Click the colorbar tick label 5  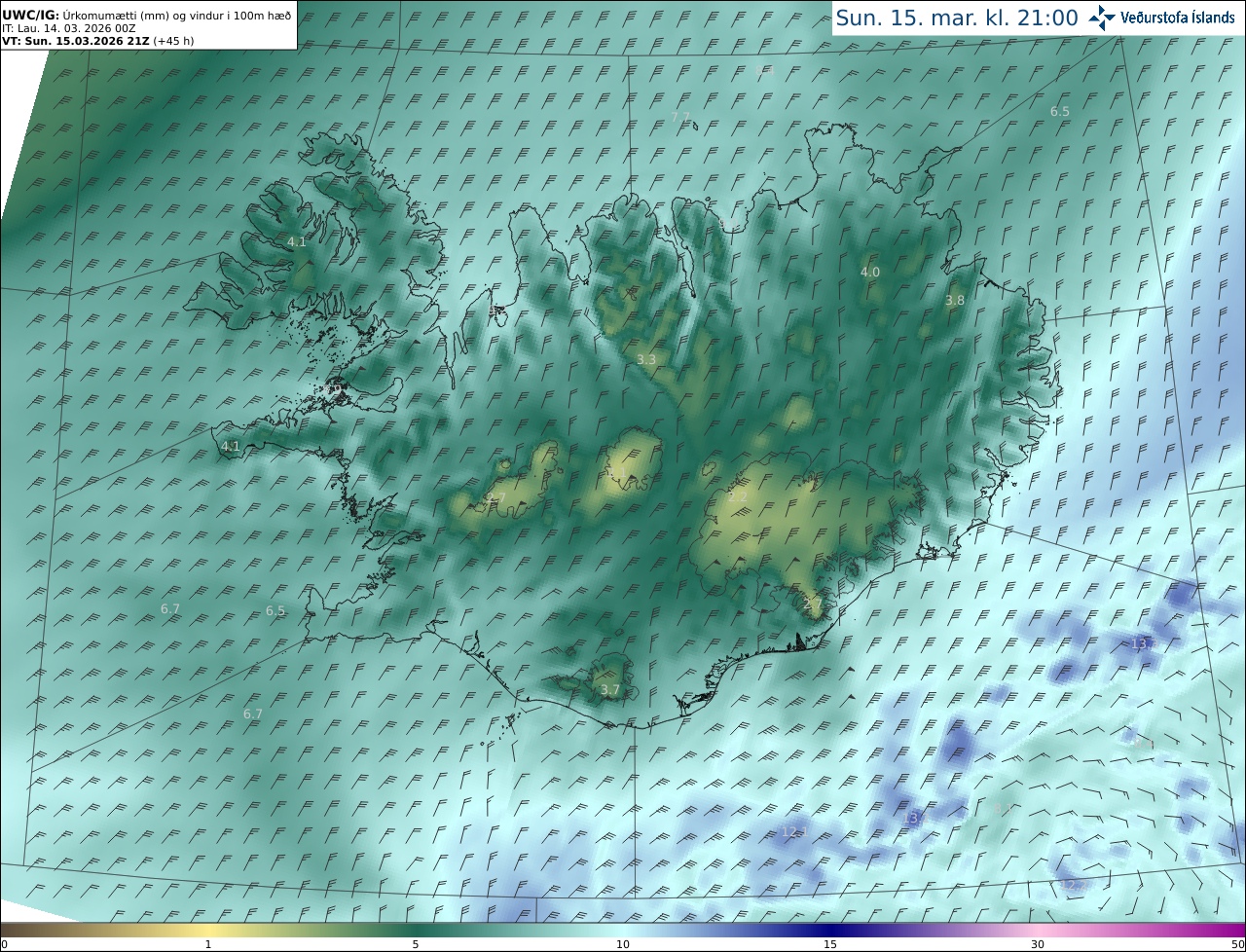[x=416, y=944]
